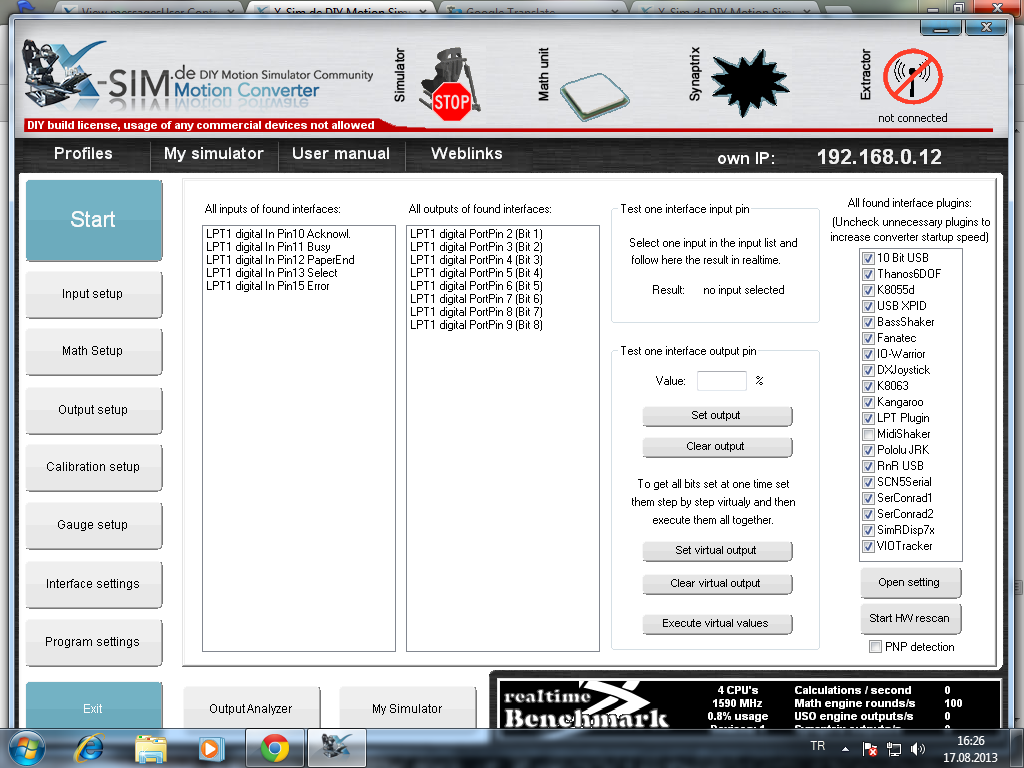The width and height of the screenshot is (1024, 768).
Task: Open the User manual menu
Action: pos(340,153)
